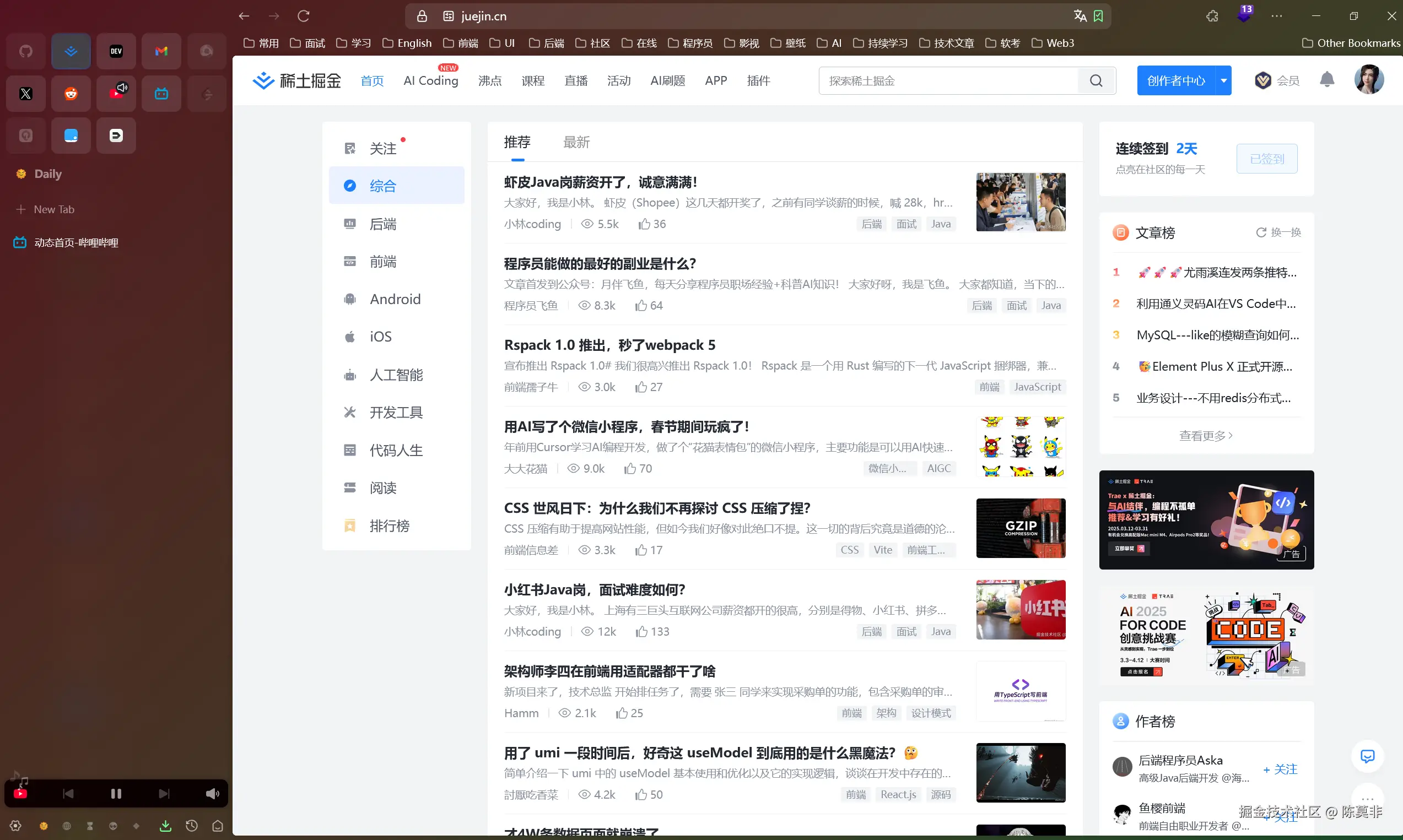Mute the YouTube sidebar audio indicator
This screenshot has width=1403, height=840.
123,88
